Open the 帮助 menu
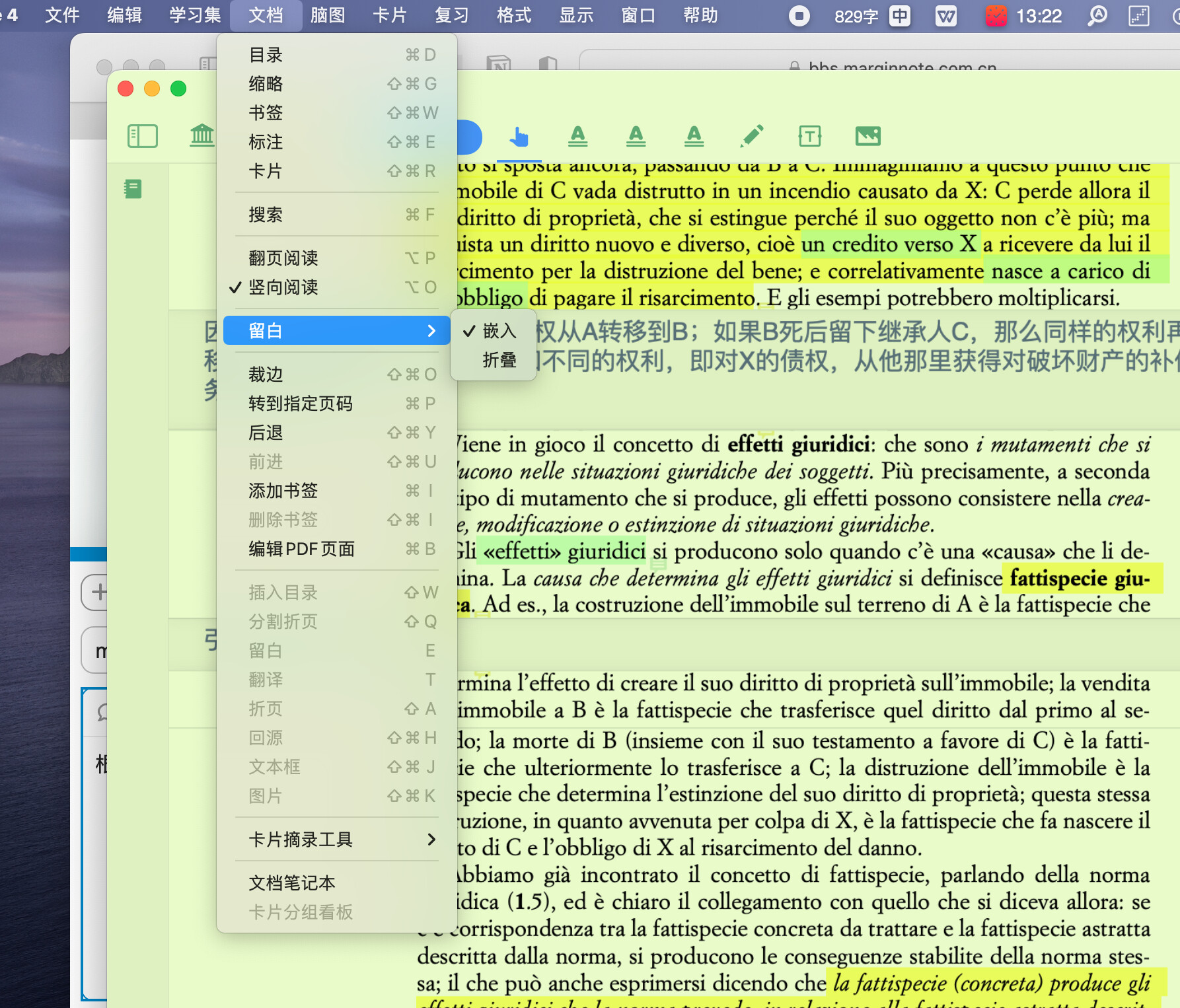 pyautogui.click(x=700, y=15)
